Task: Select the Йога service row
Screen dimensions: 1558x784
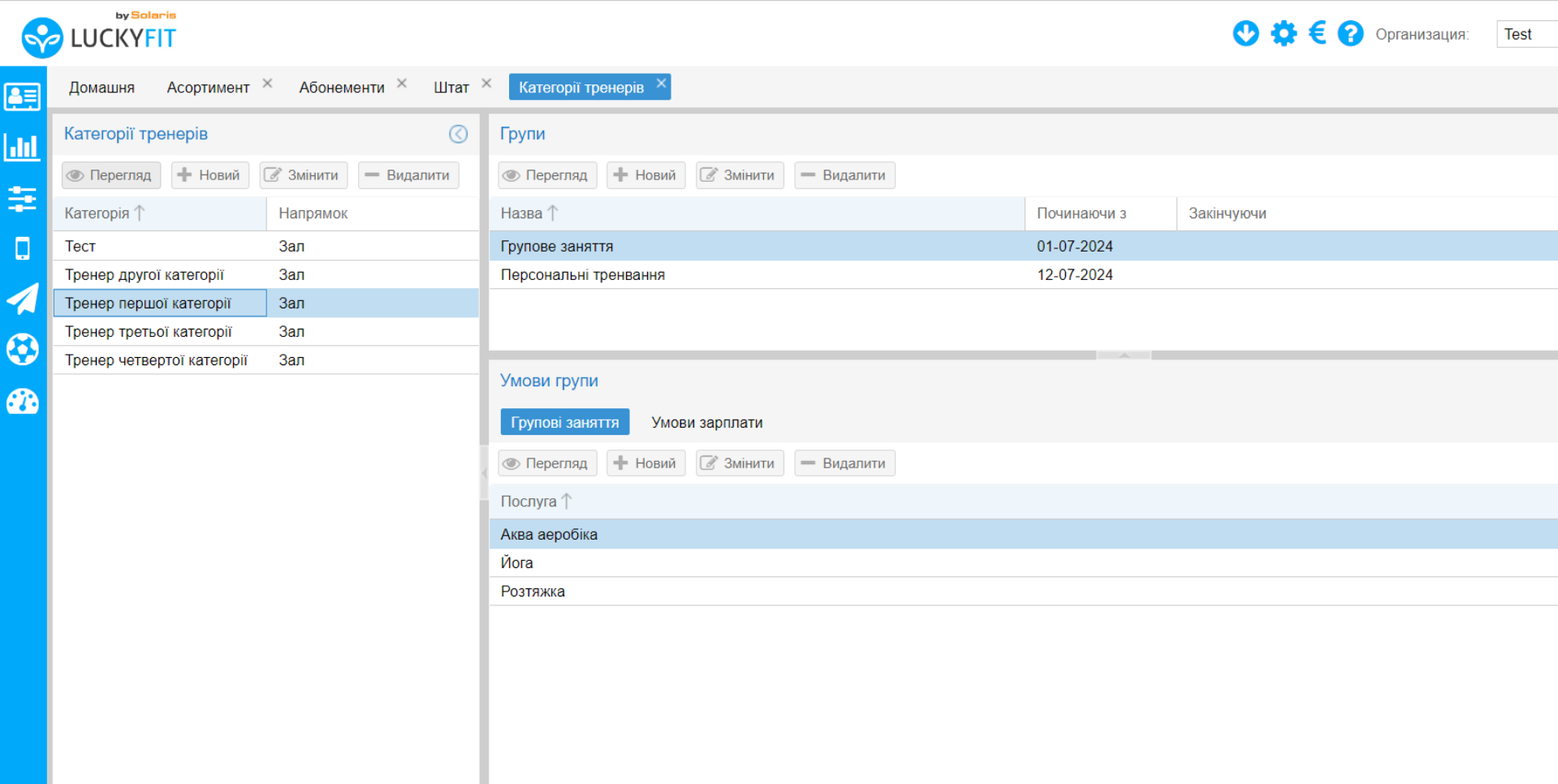Action: 1024,562
